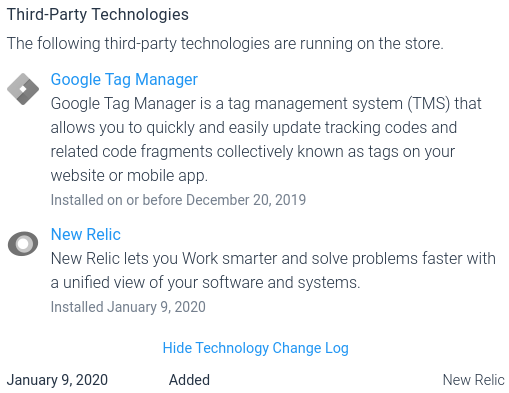The width and height of the screenshot is (509, 393).
Task: Click the line about related code fragments
Action: point(253,152)
